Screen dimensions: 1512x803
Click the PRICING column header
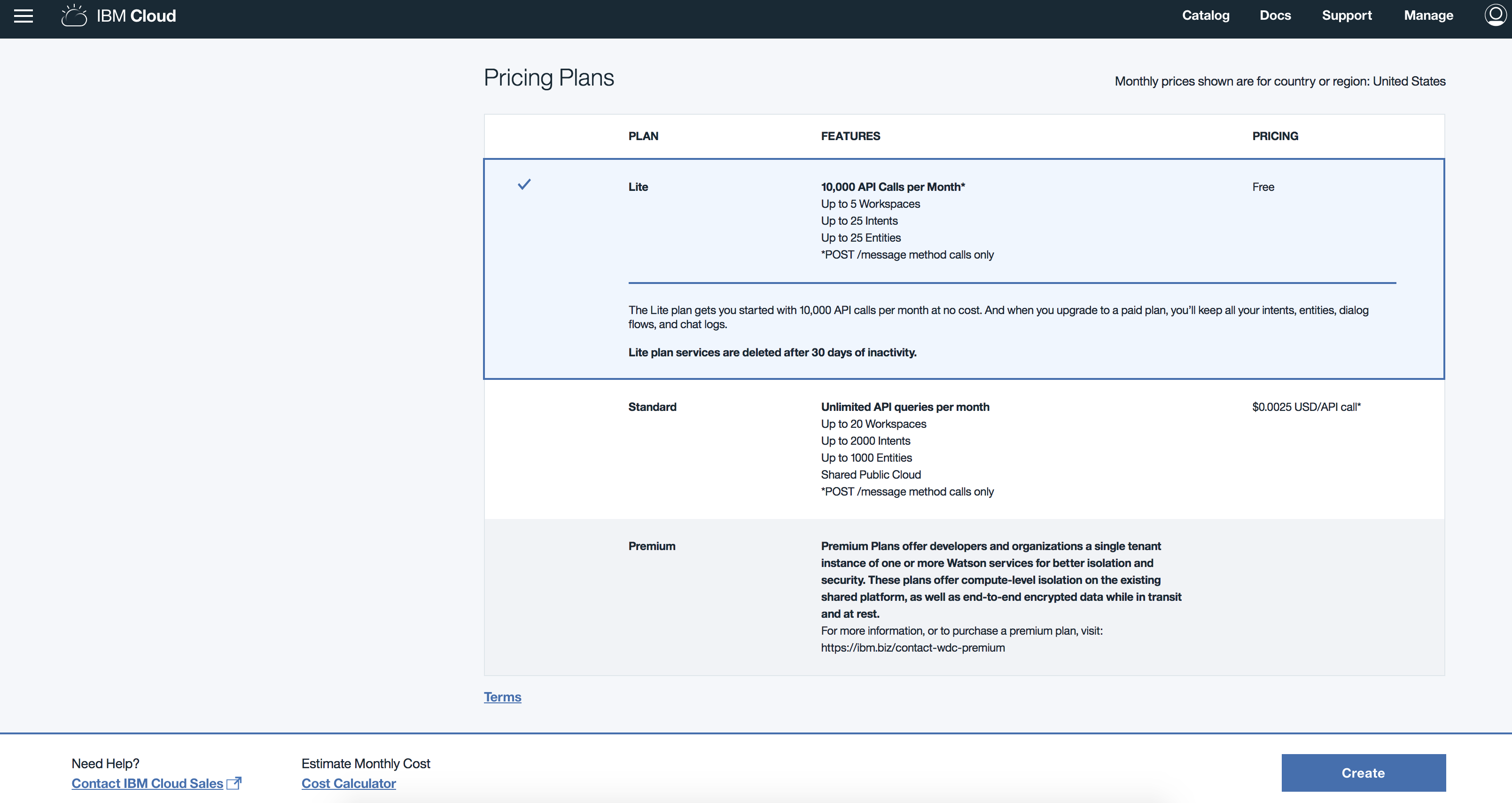1275,136
